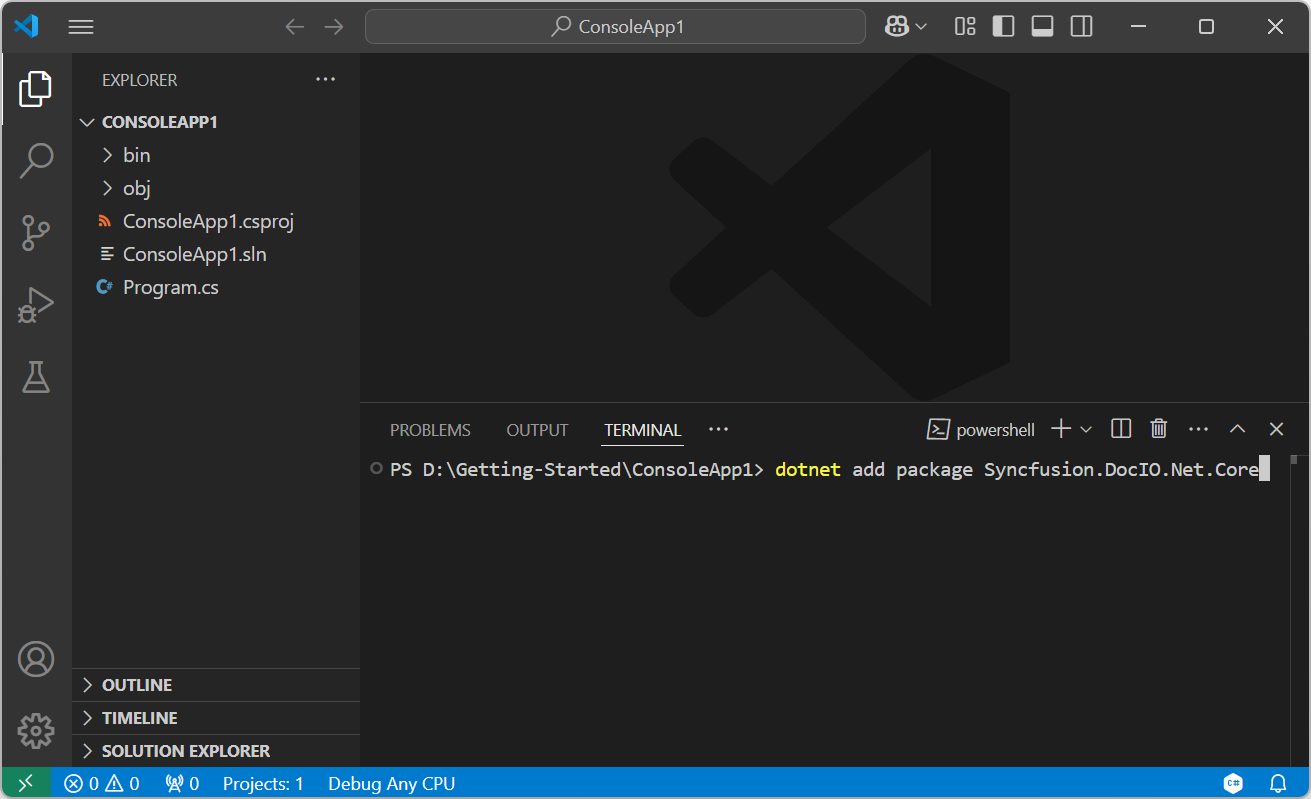The height and width of the screenshot is (799, 1311).
Task: Switch to the OUTPUT tab
Action: click(537, 430)
